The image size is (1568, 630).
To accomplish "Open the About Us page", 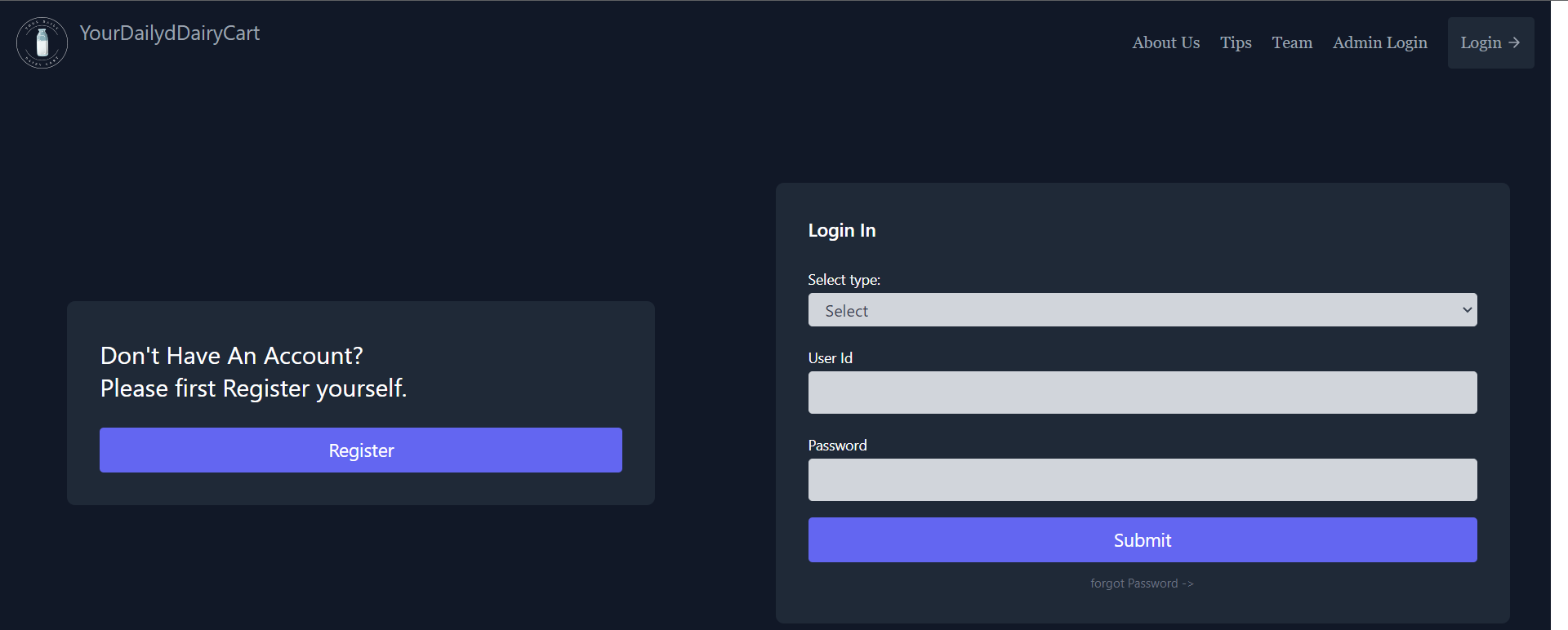I will coord(1165,42).
